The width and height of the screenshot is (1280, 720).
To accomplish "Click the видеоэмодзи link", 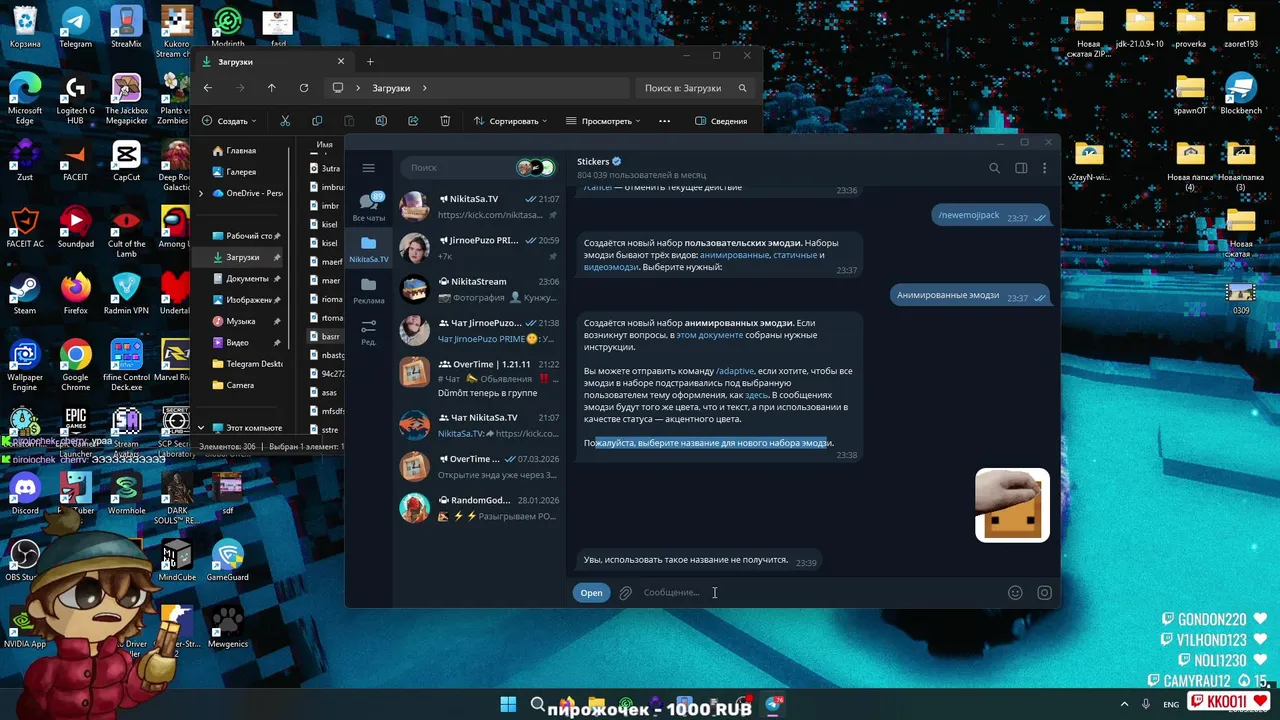I will (x=611, y=267).
